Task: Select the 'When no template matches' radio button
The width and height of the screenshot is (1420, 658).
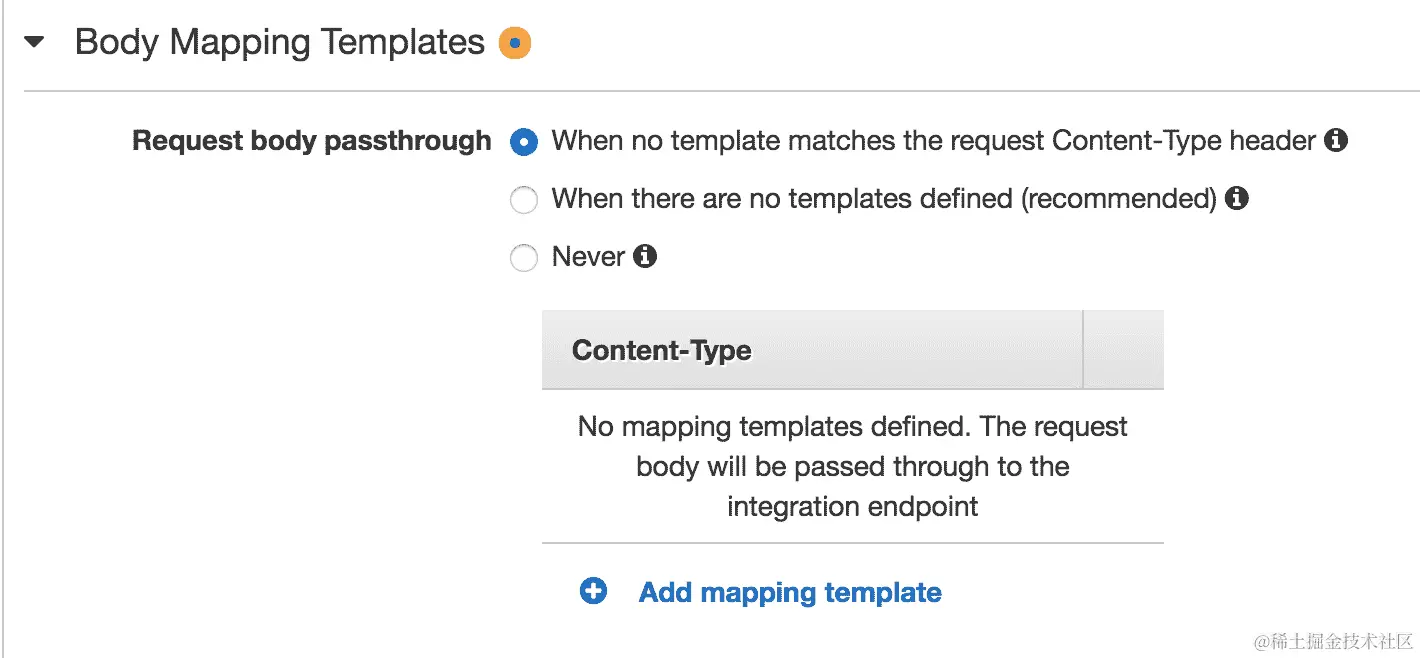Action: pyautogui.click(x=524, y=142)
